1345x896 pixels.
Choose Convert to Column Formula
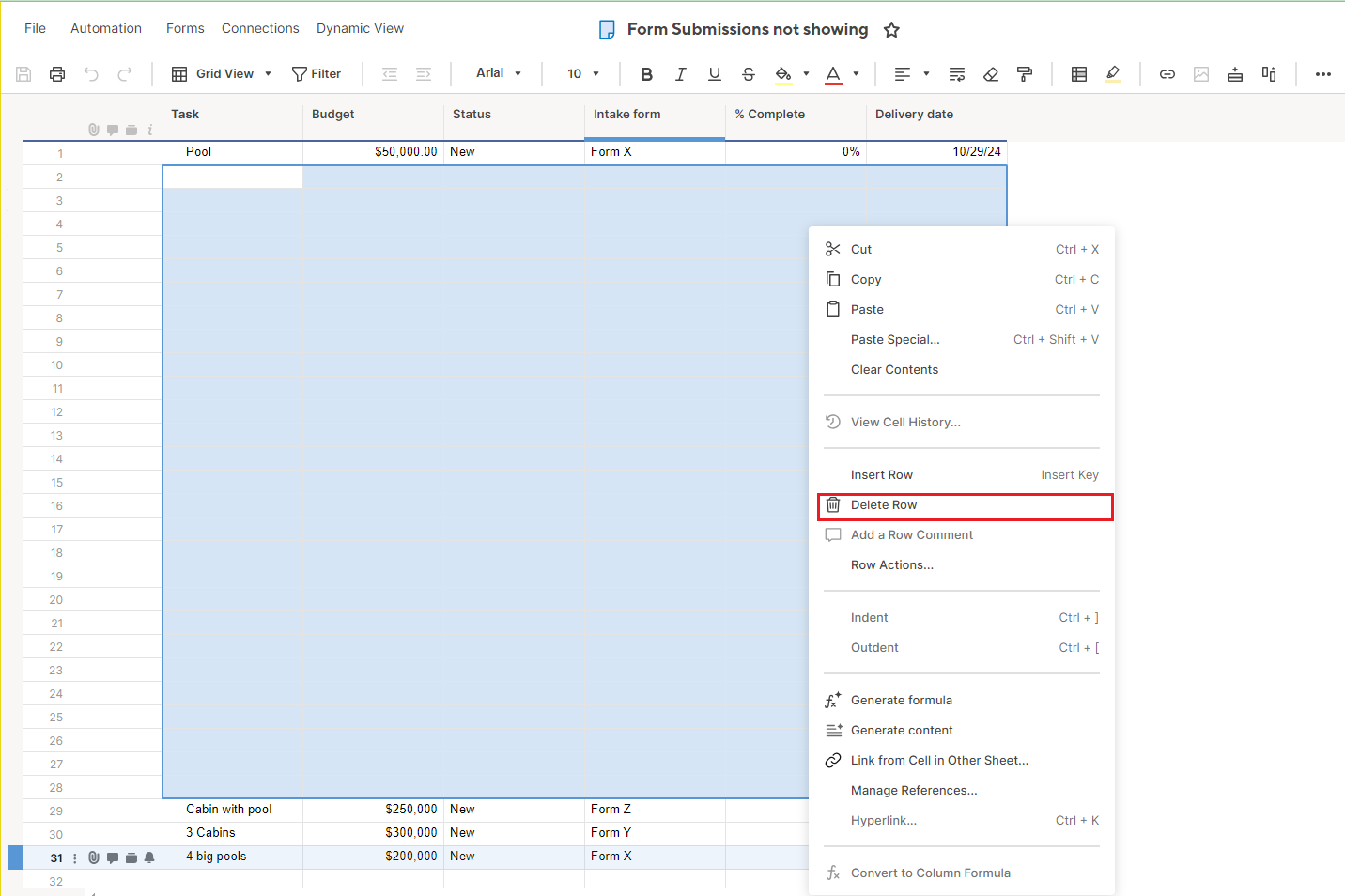(x=962, y=873)
